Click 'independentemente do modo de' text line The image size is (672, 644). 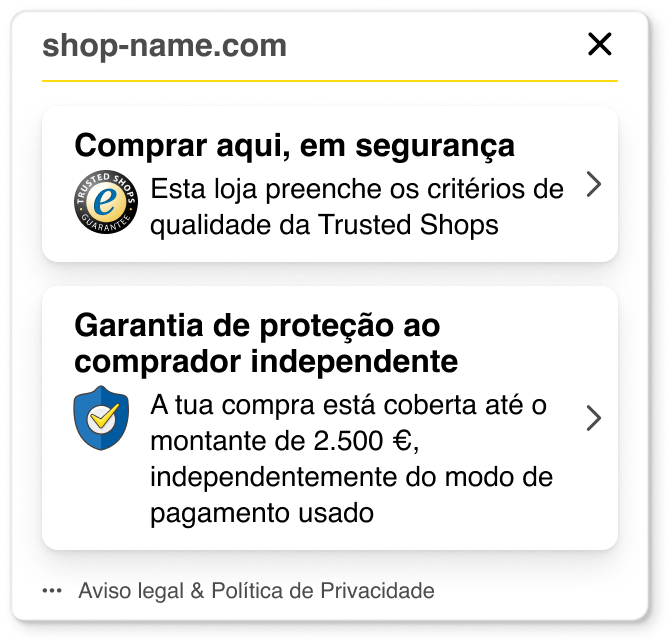tap(351, 478)
